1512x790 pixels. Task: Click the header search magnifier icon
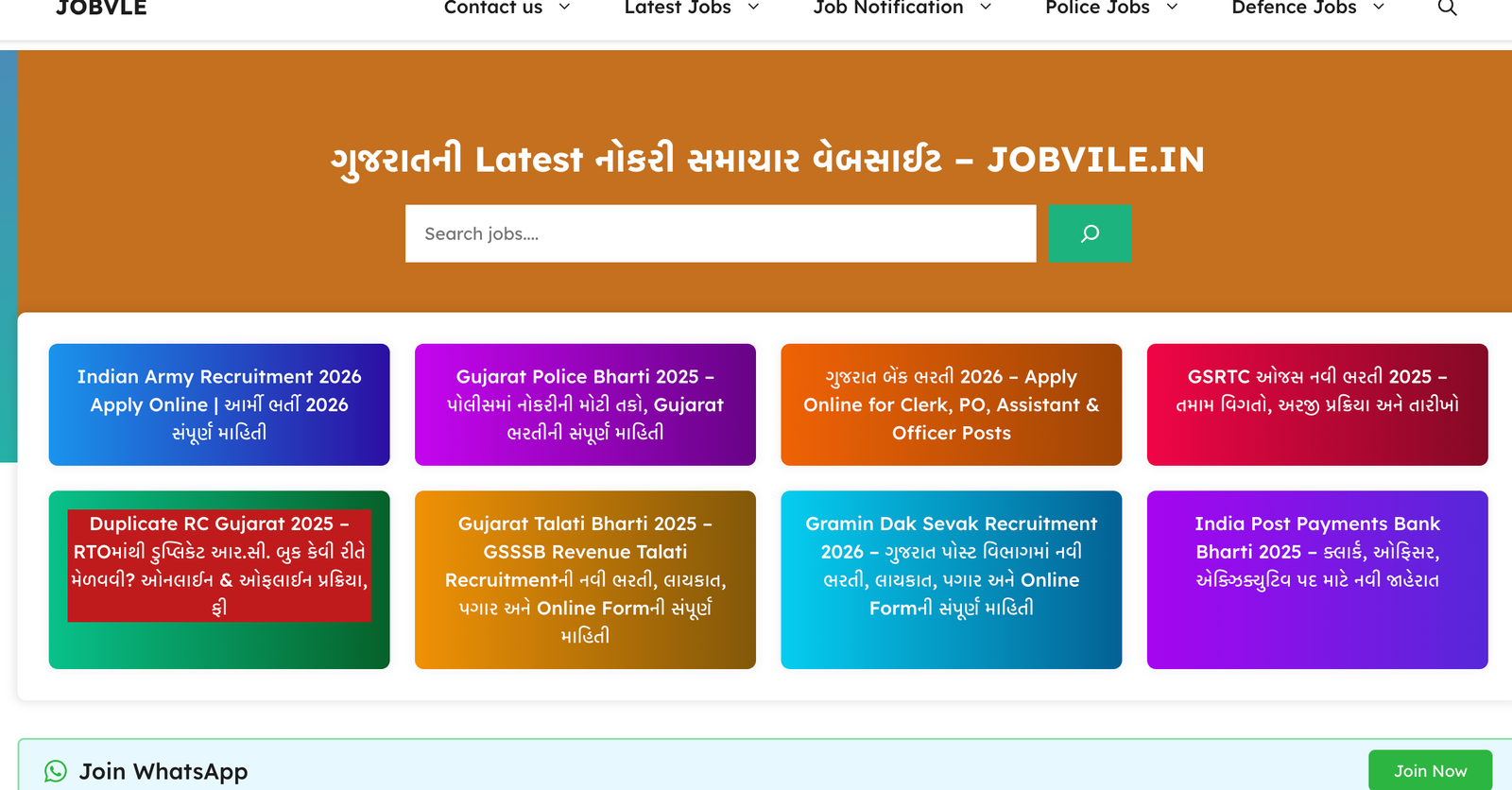[x=1447, y=8]
